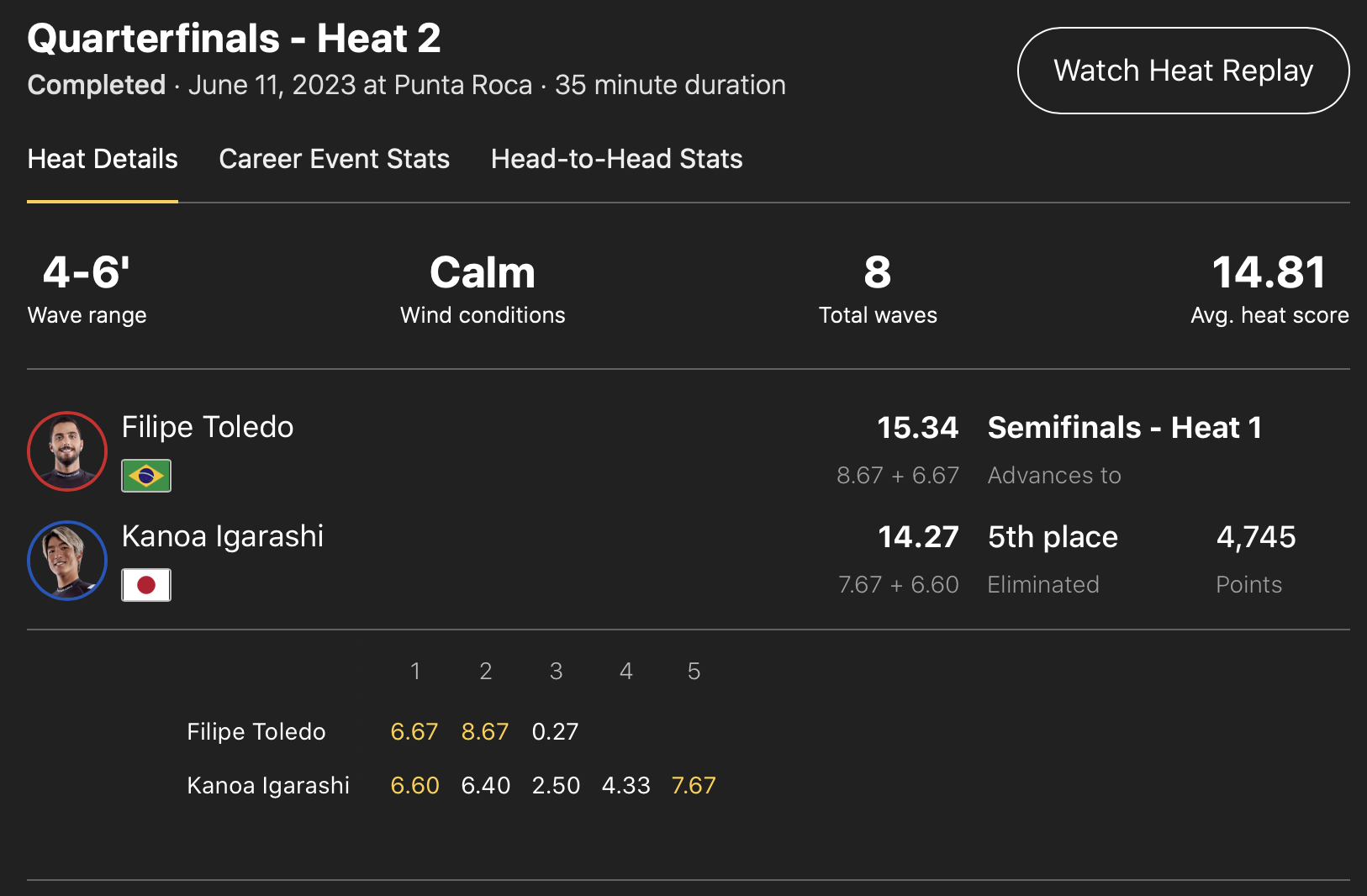Click the 4,745 Points value
Screen dimensions: 1367x896
tap(1256, 537)
